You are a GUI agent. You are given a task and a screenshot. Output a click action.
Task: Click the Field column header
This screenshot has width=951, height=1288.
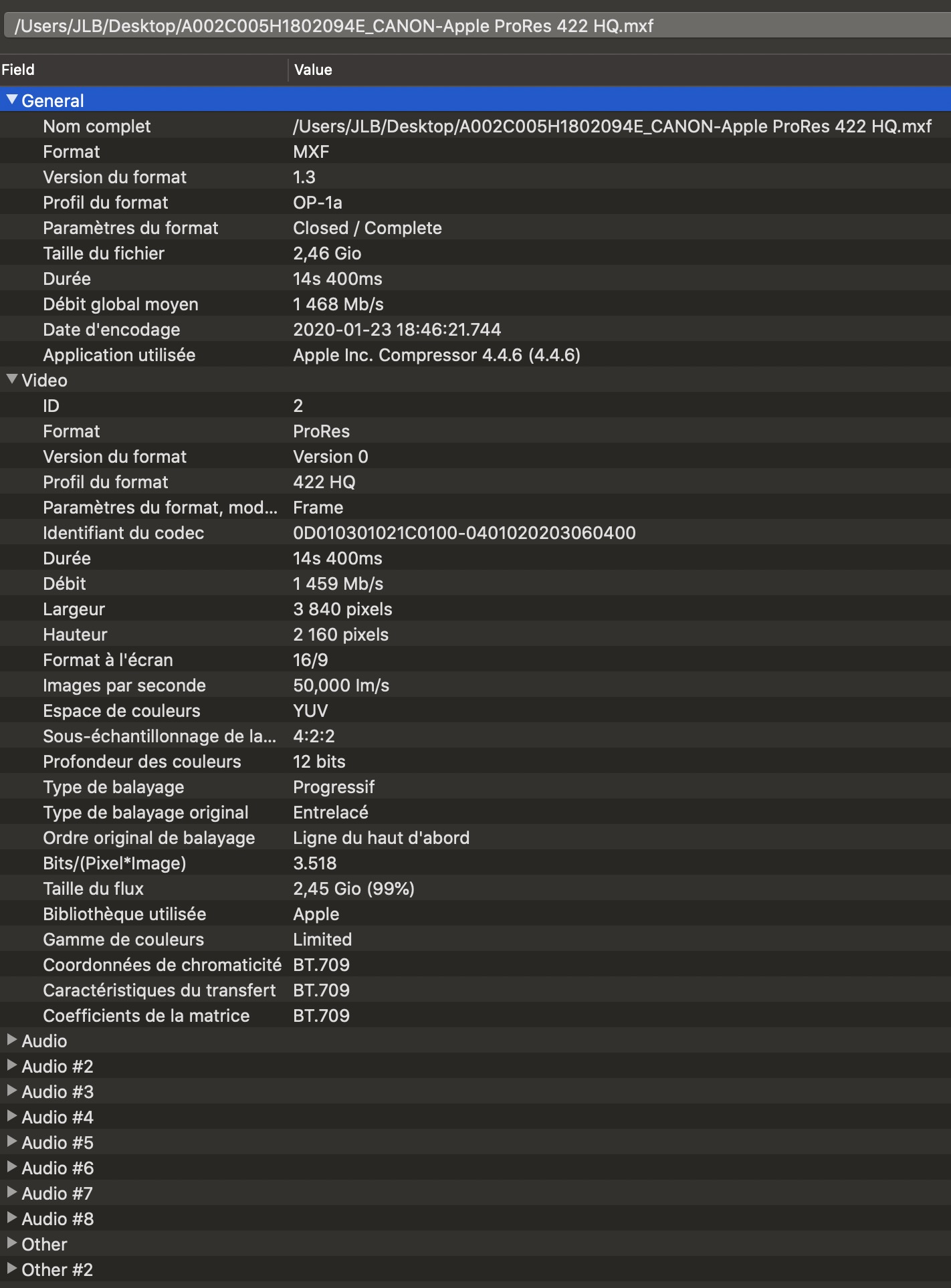pyautogui.click(x=143, y=70)
